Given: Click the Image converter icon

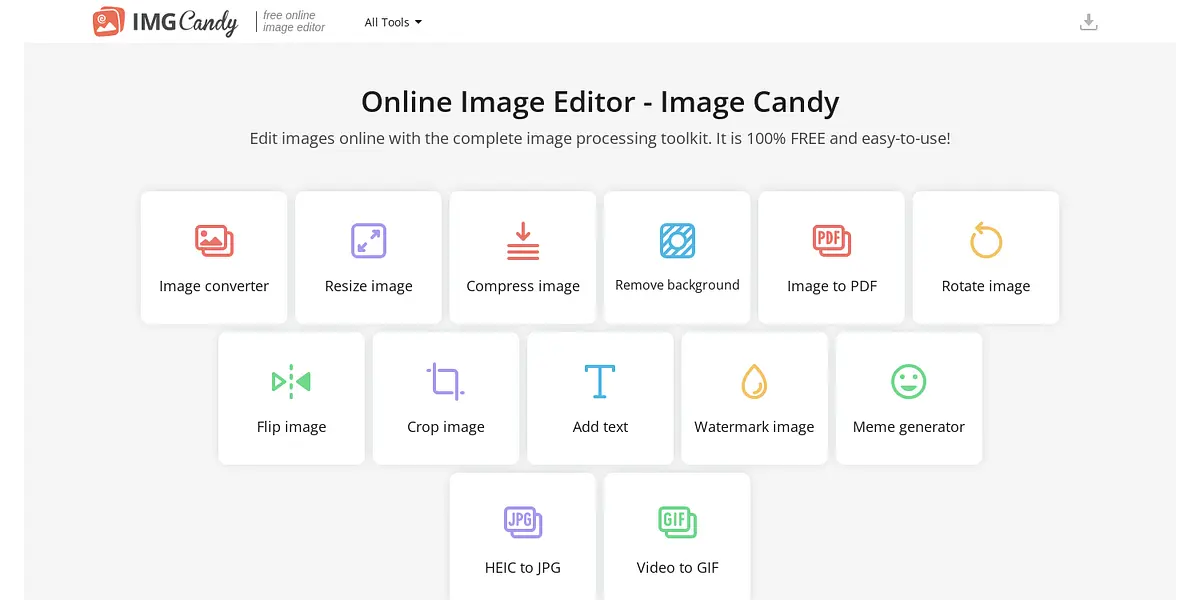Looking at the screenshot, I should [x=213, y=241].
